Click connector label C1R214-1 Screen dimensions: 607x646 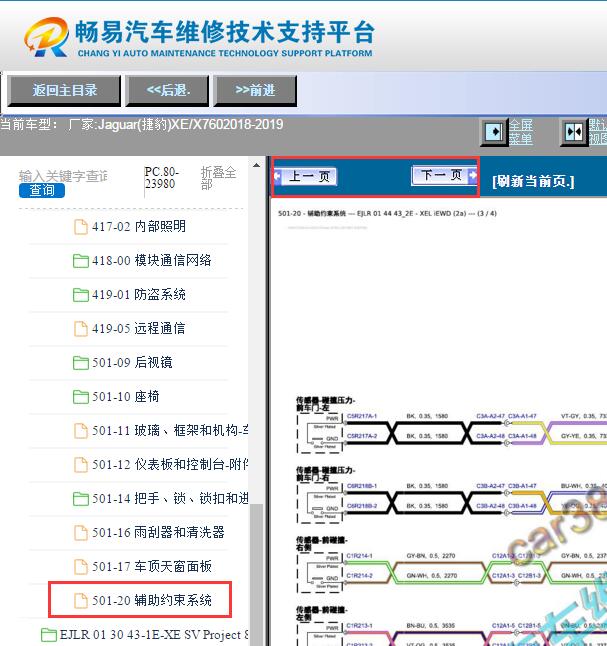(359, 556)
